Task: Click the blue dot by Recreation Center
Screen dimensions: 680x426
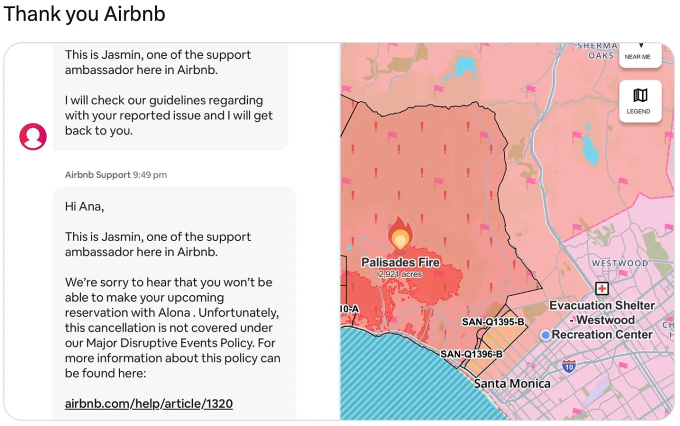Action: point(545,334)
